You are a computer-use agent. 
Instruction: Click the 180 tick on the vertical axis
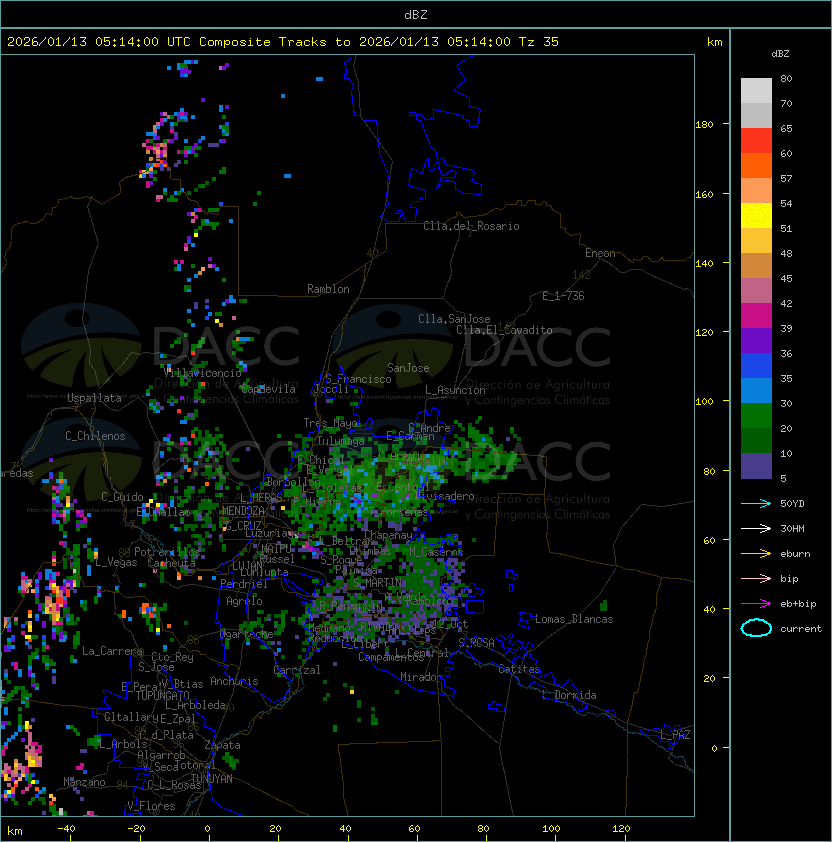(704, 125)
